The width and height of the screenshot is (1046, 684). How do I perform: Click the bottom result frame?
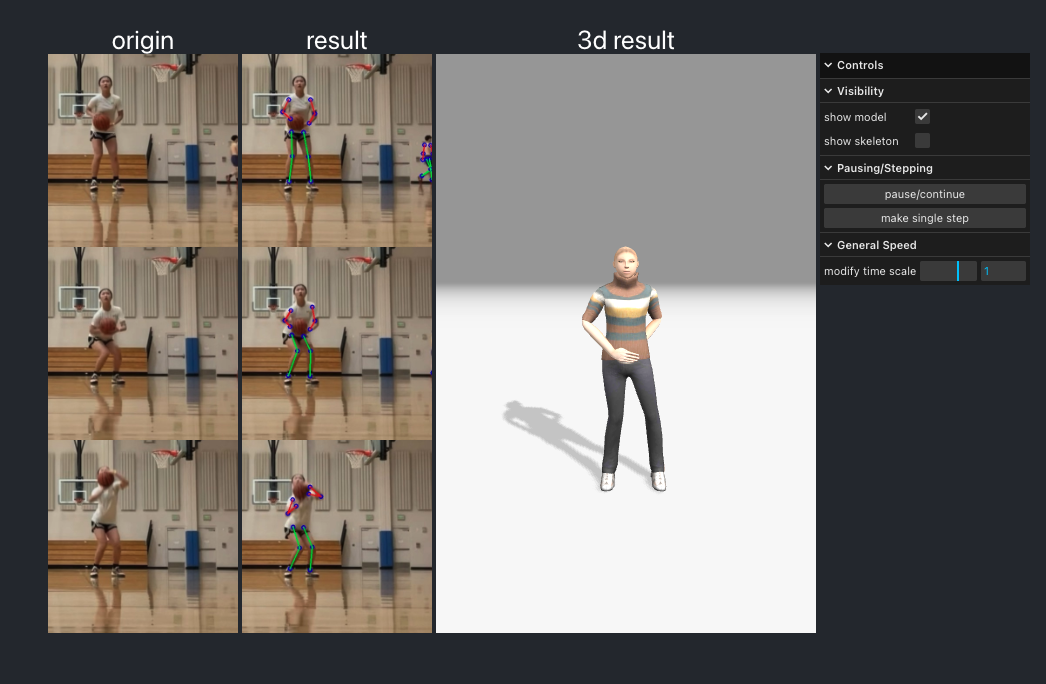click(x=336, y=535)
